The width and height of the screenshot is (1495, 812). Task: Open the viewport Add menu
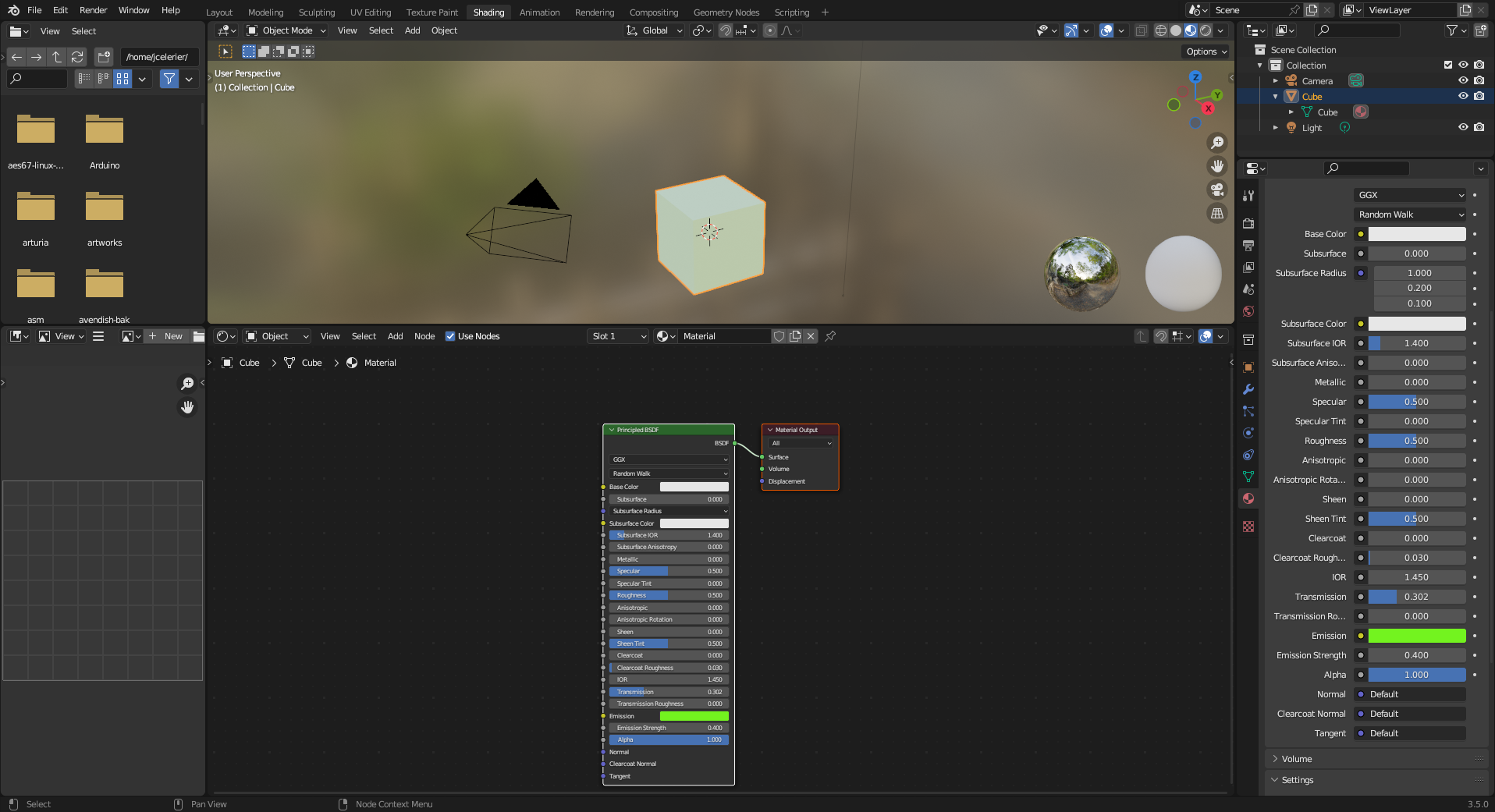pos(412,30)
